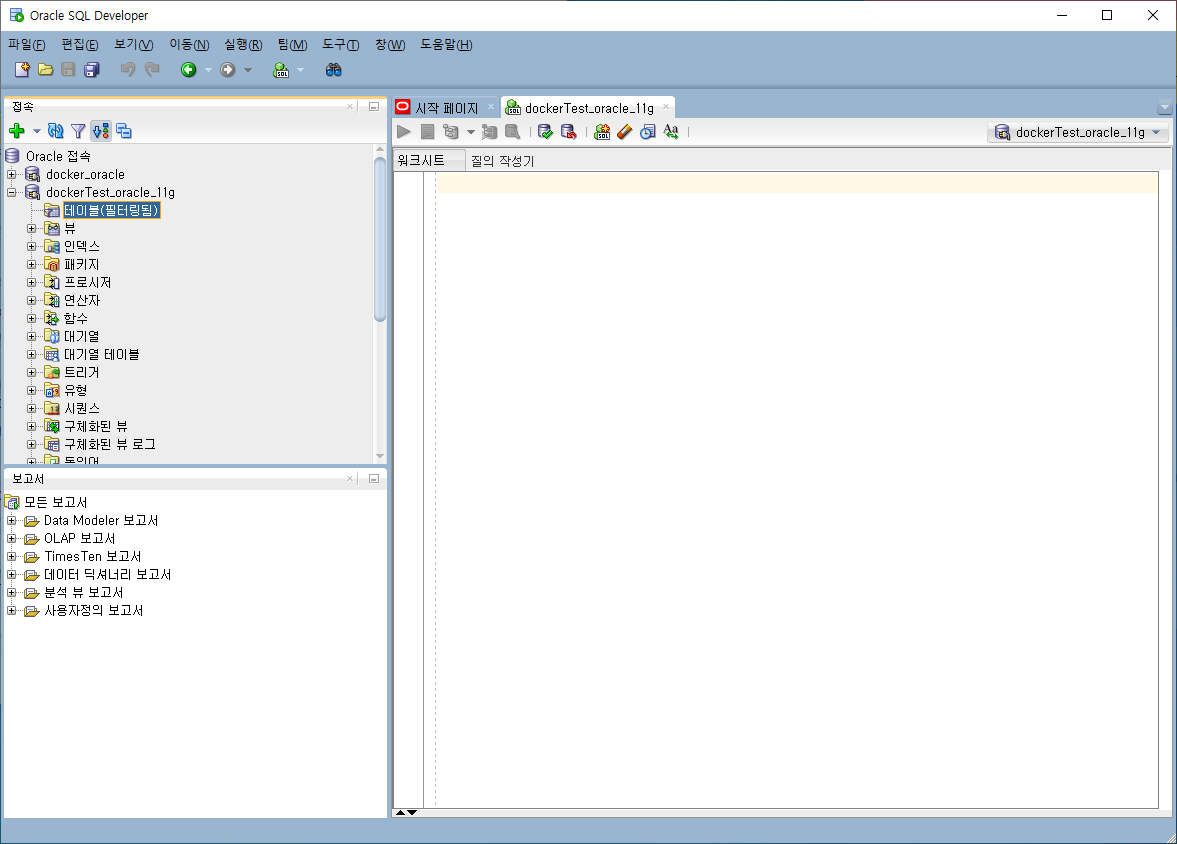Refresh connections with the refresh icon
The height and width of the screenshot is (844, 1177).
pos(56,131)
